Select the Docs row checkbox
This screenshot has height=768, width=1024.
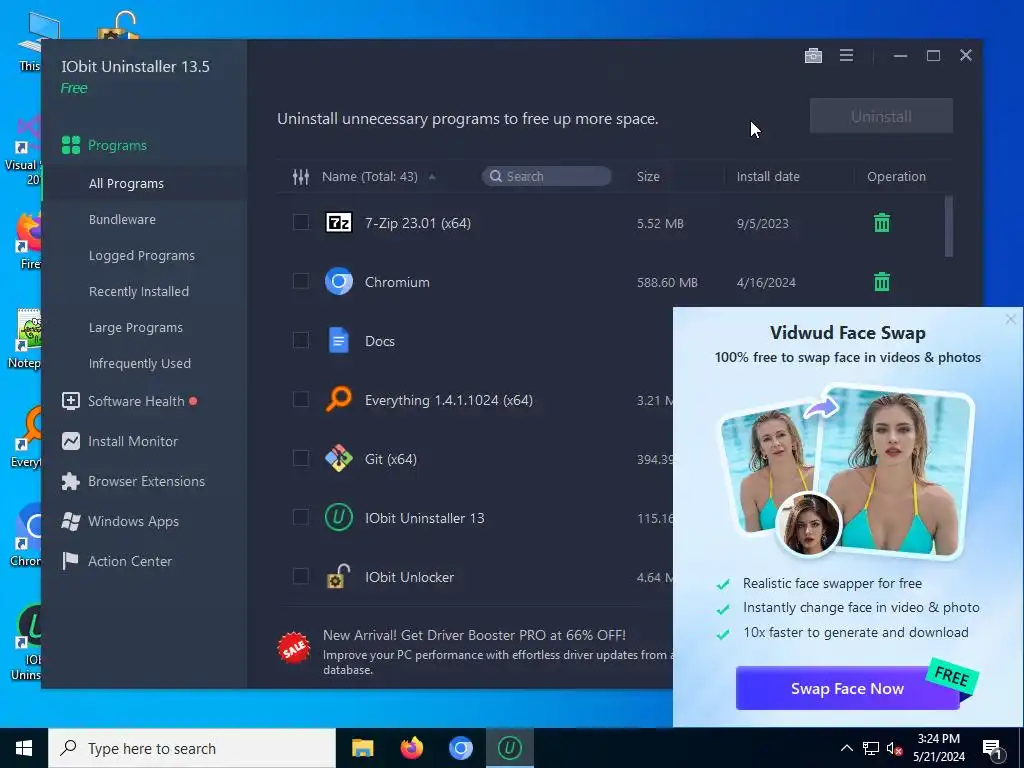coord(300,340)
